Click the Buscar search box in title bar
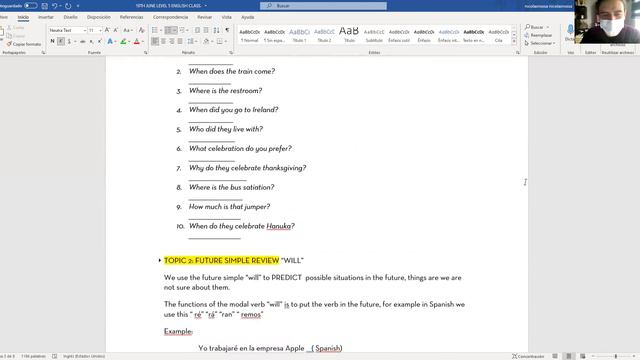Viewport: 640px width, 360px height. (x=323, y=6)
